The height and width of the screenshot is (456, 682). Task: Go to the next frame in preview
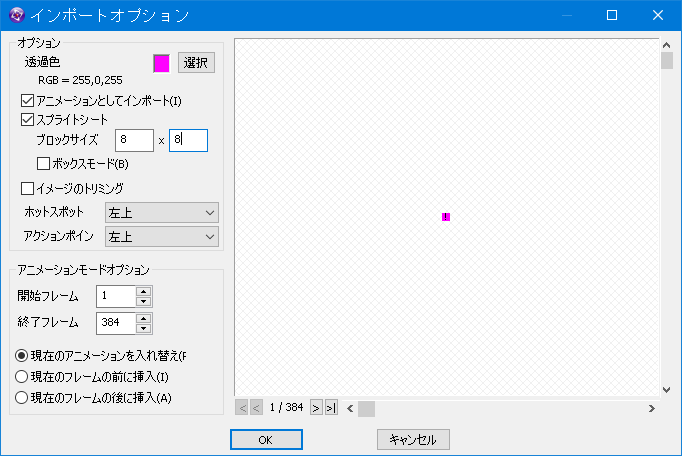coord(316,408)
